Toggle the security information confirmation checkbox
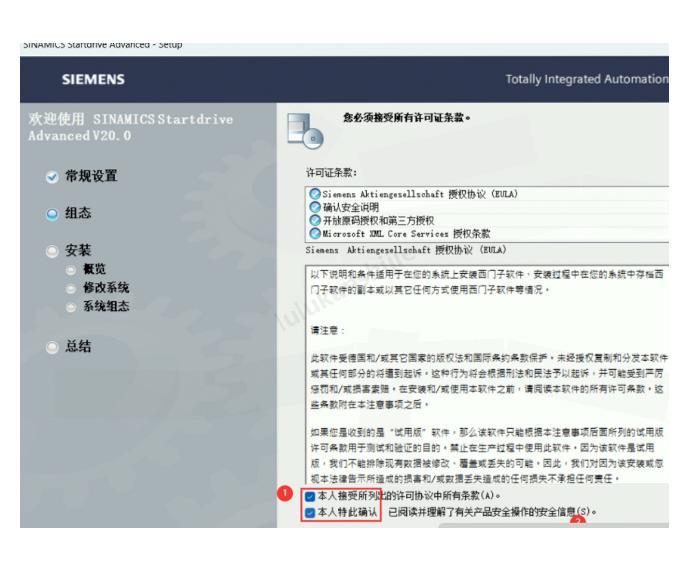690x572 pixels. (310, 513)
